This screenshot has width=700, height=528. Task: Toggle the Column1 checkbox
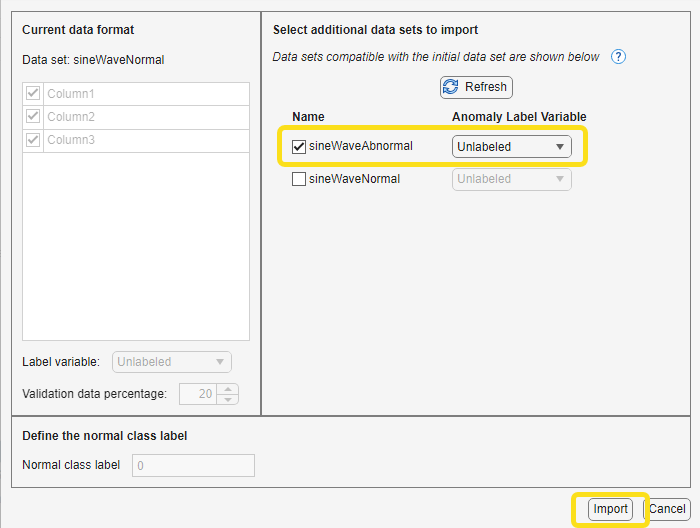(33, 94)
